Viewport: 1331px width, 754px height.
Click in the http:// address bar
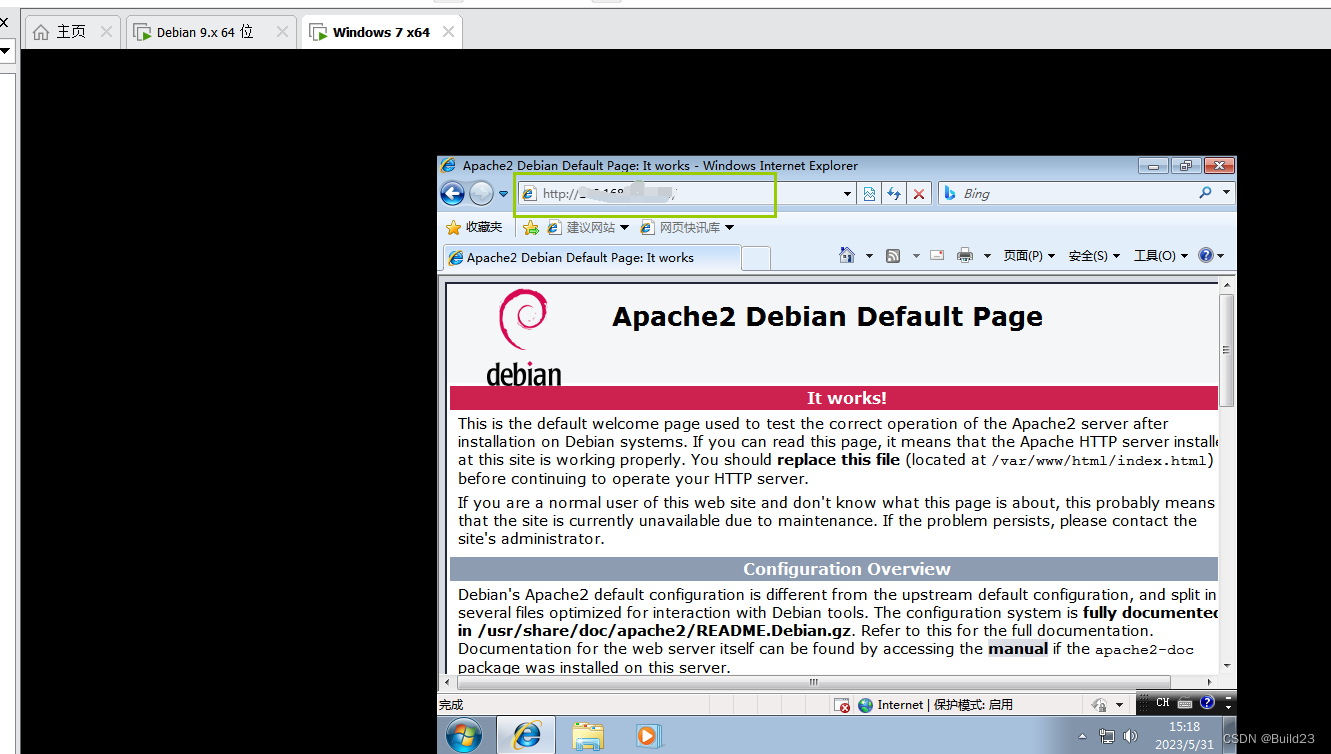pyautogui.click(x=680, y=194)
